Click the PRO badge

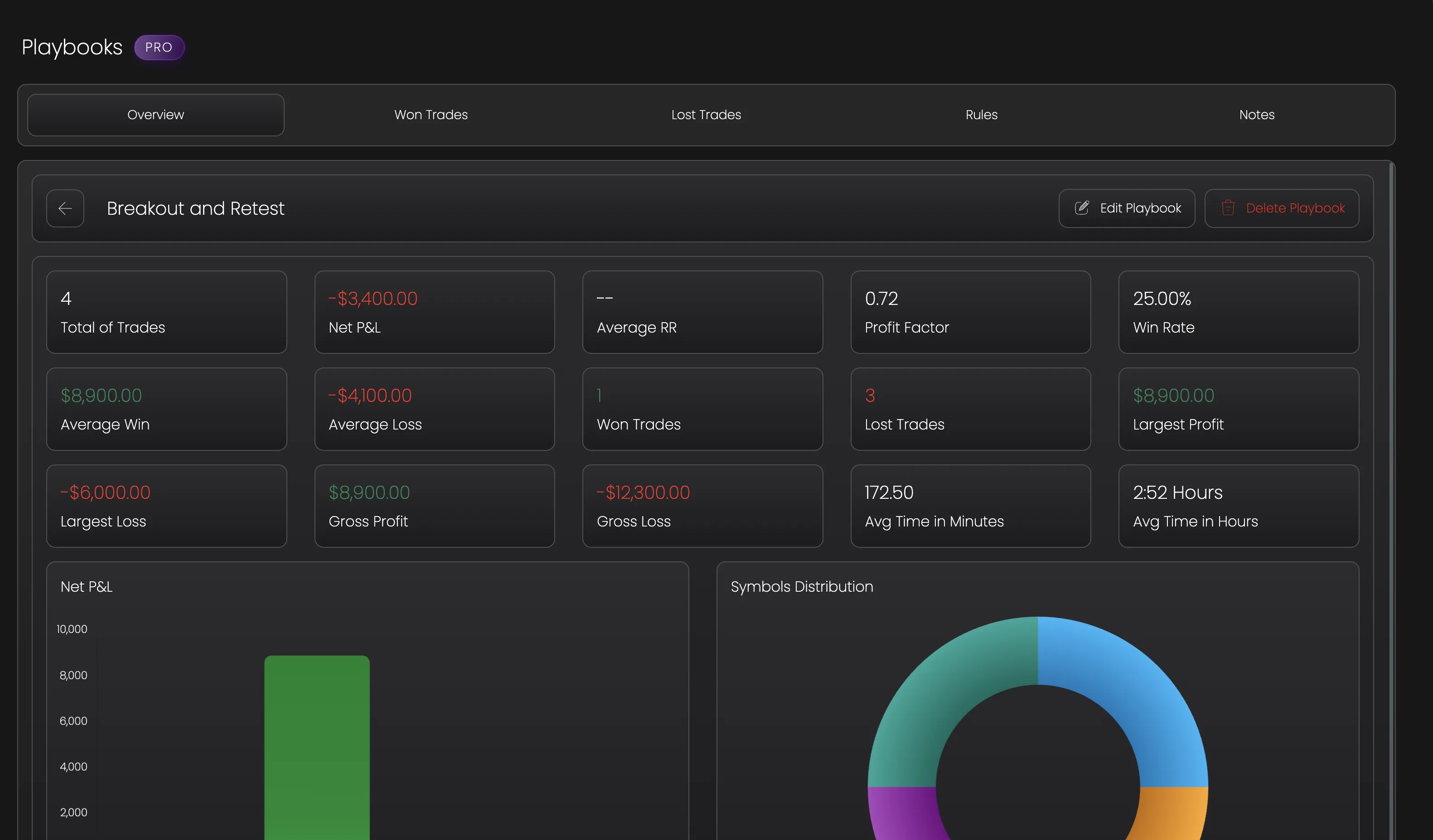(x=159, y=47)
